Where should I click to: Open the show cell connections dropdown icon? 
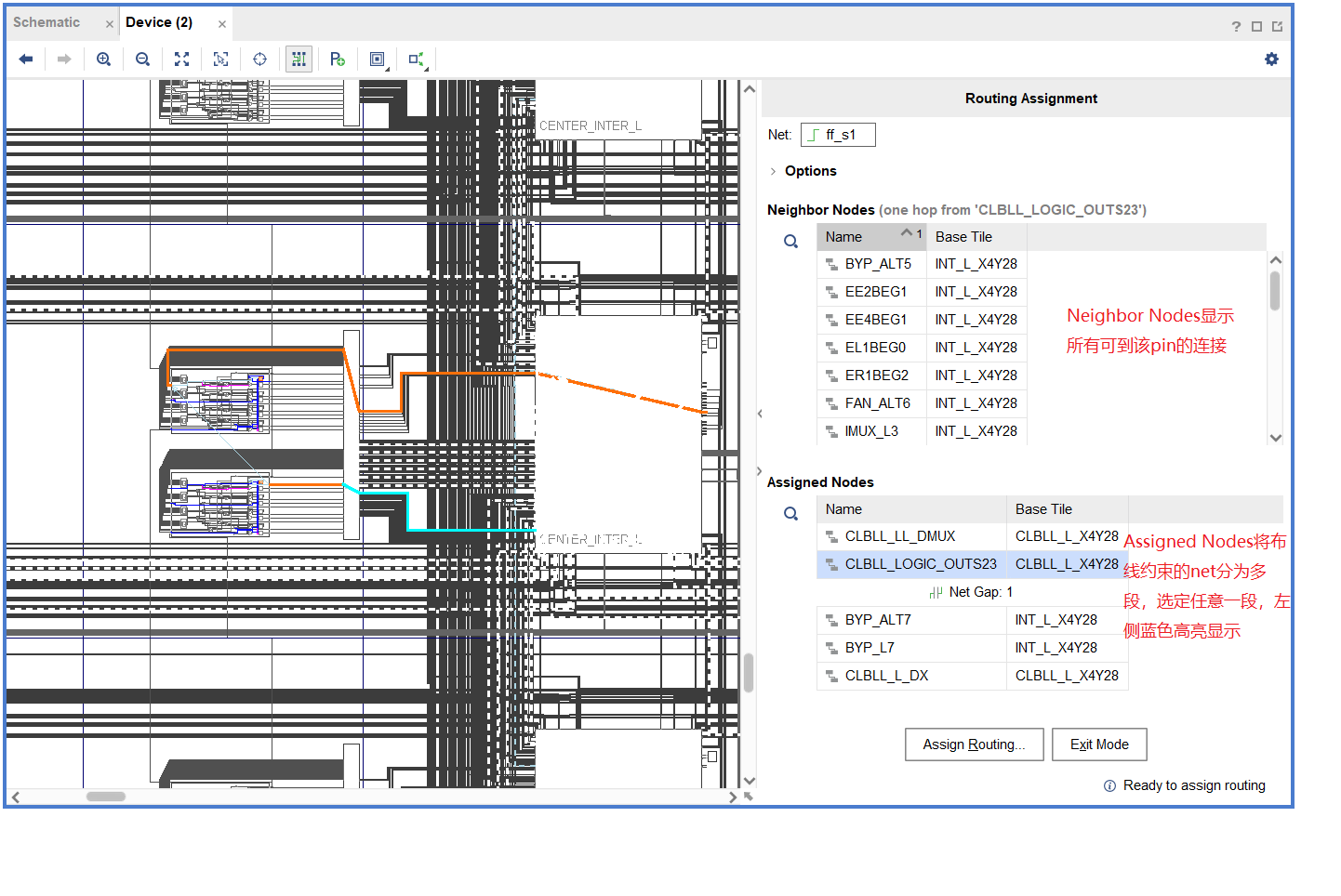(417, 59)
